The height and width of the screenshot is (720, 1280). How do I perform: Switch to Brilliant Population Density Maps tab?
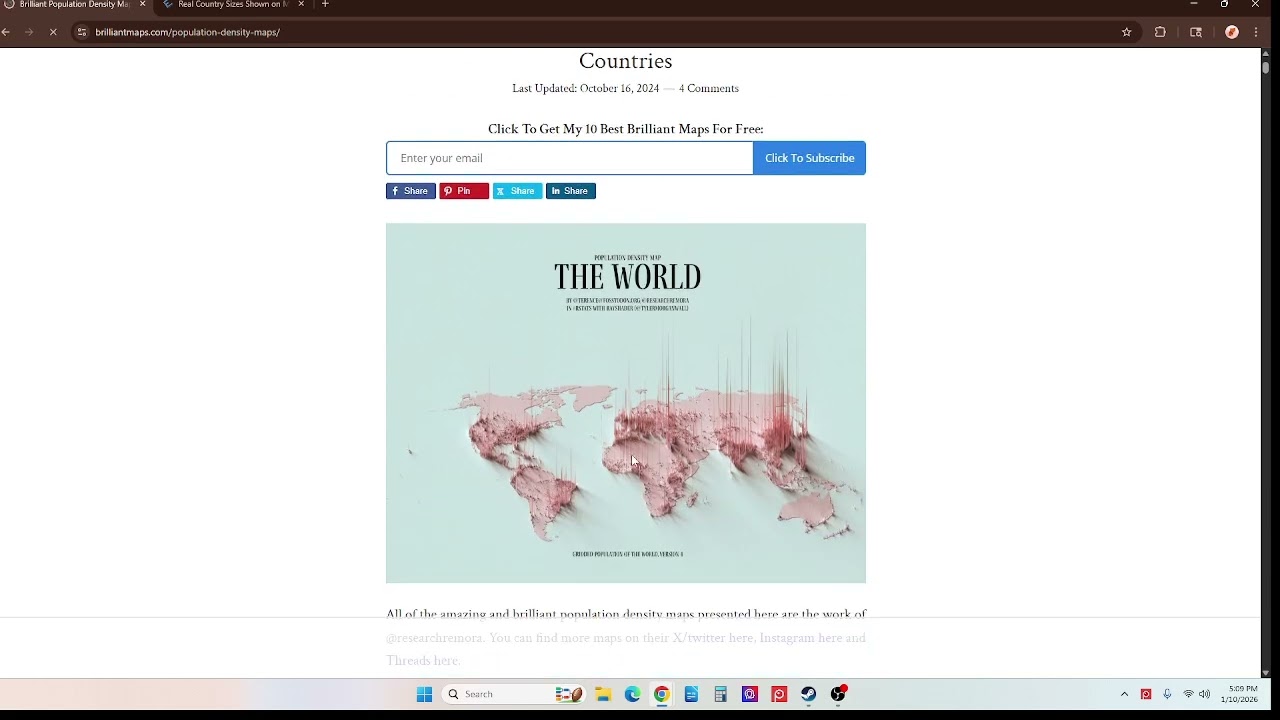point(74,4)
